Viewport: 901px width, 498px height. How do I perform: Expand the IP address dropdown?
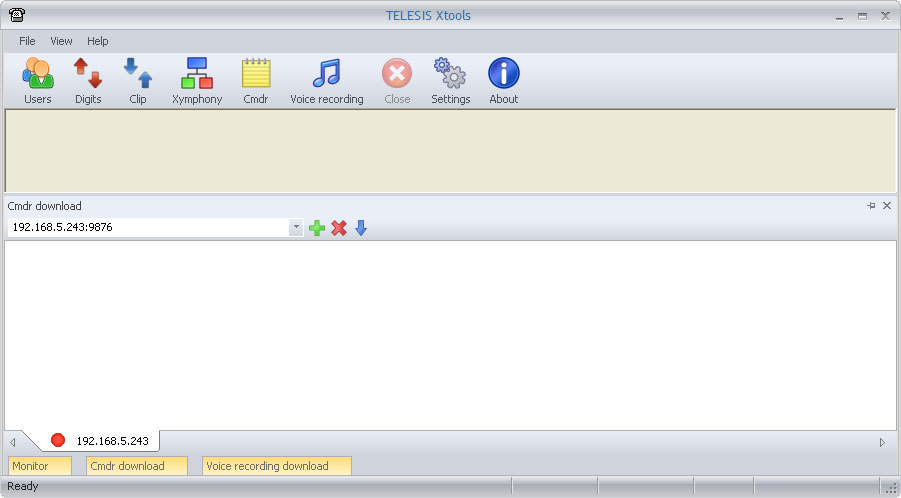pos(296,228)
